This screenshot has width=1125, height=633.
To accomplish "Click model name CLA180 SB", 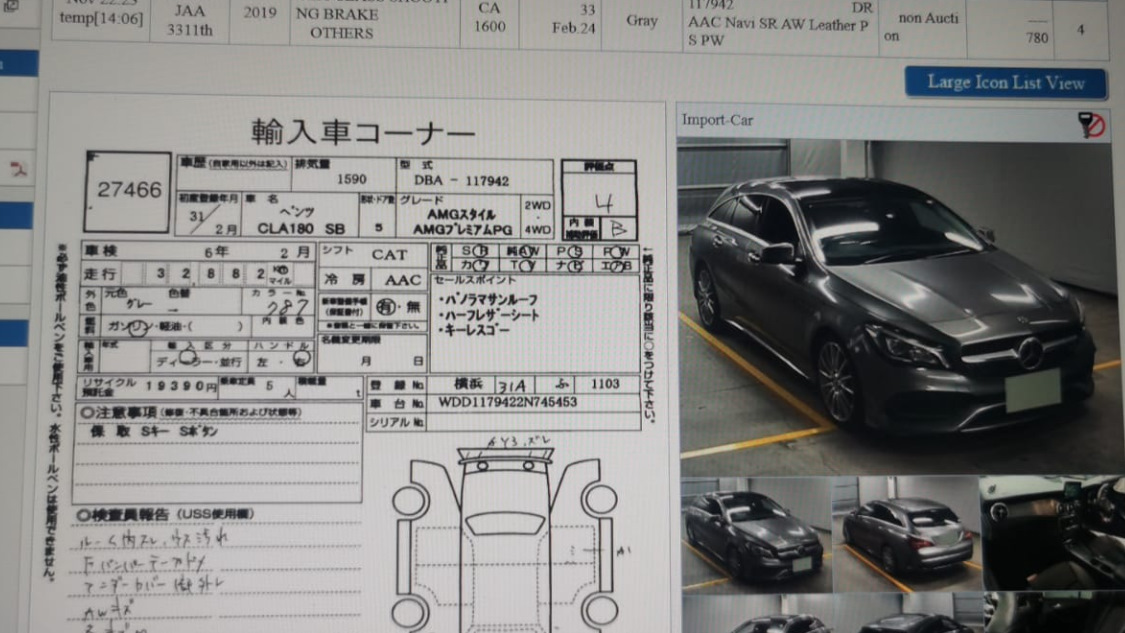I will point(301,229).
